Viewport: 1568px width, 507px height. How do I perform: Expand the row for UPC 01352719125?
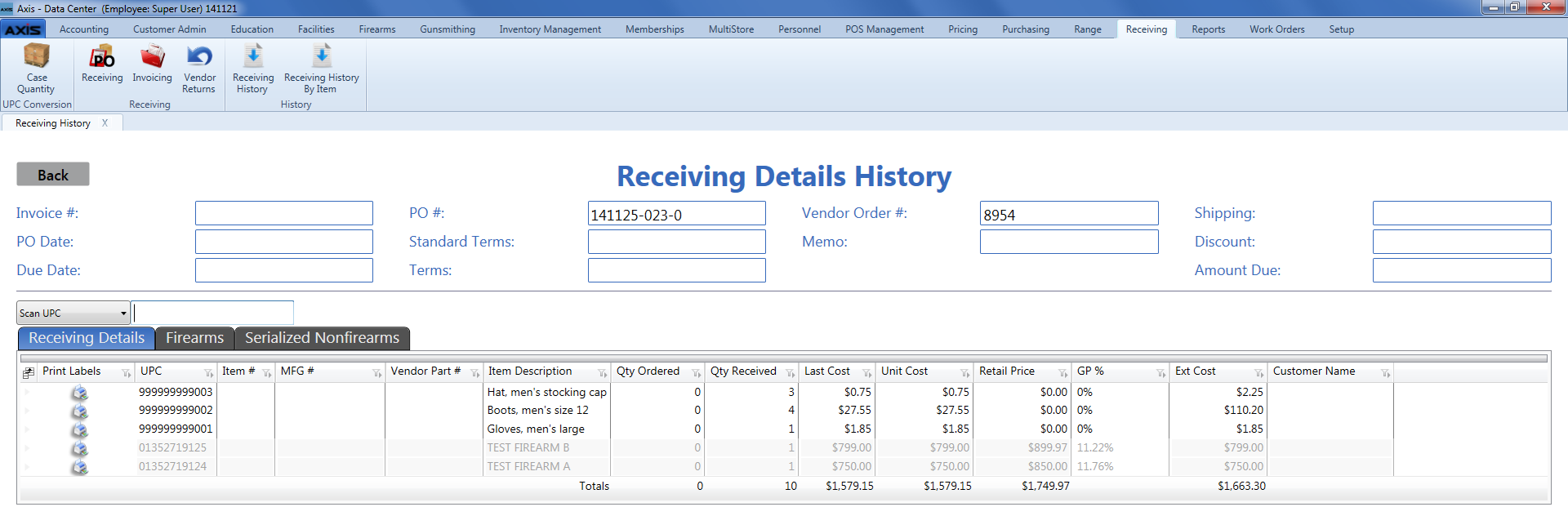(x=26, y=448)
